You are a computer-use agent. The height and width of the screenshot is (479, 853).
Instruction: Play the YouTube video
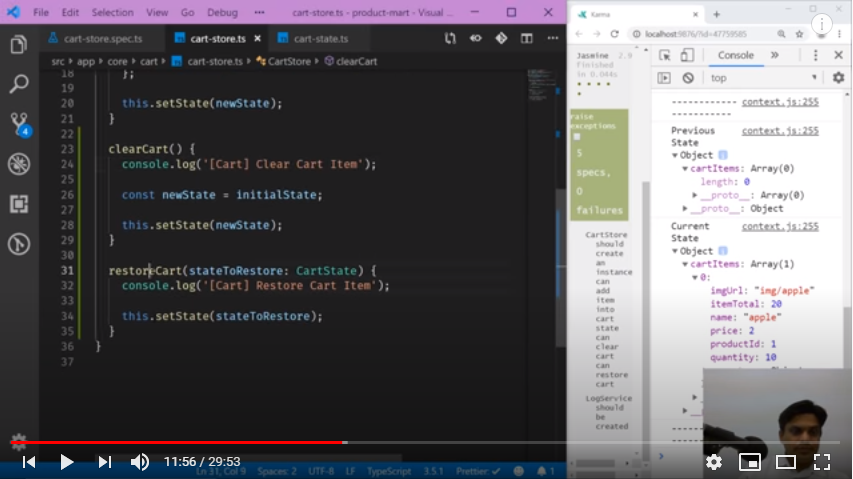pos(67,462)
